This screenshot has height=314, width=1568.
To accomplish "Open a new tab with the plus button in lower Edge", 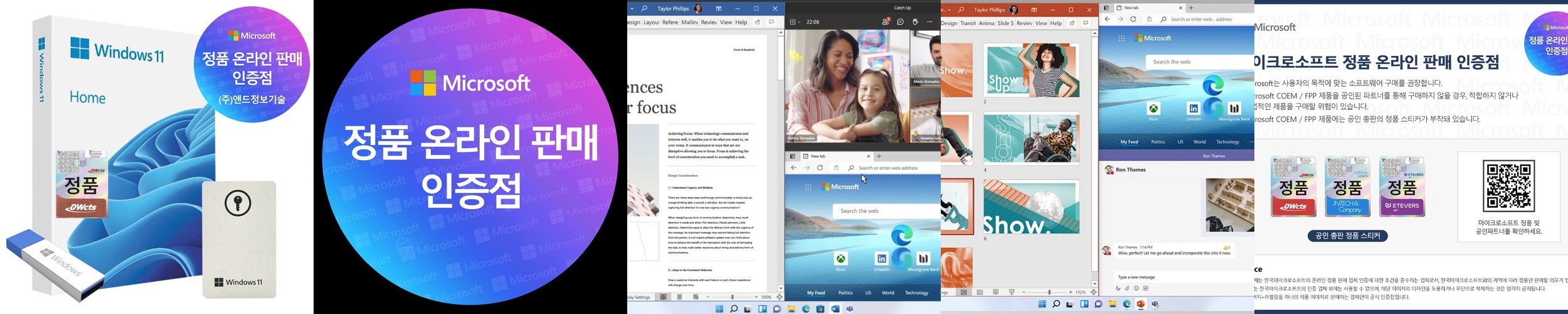I will coord(879,156).
